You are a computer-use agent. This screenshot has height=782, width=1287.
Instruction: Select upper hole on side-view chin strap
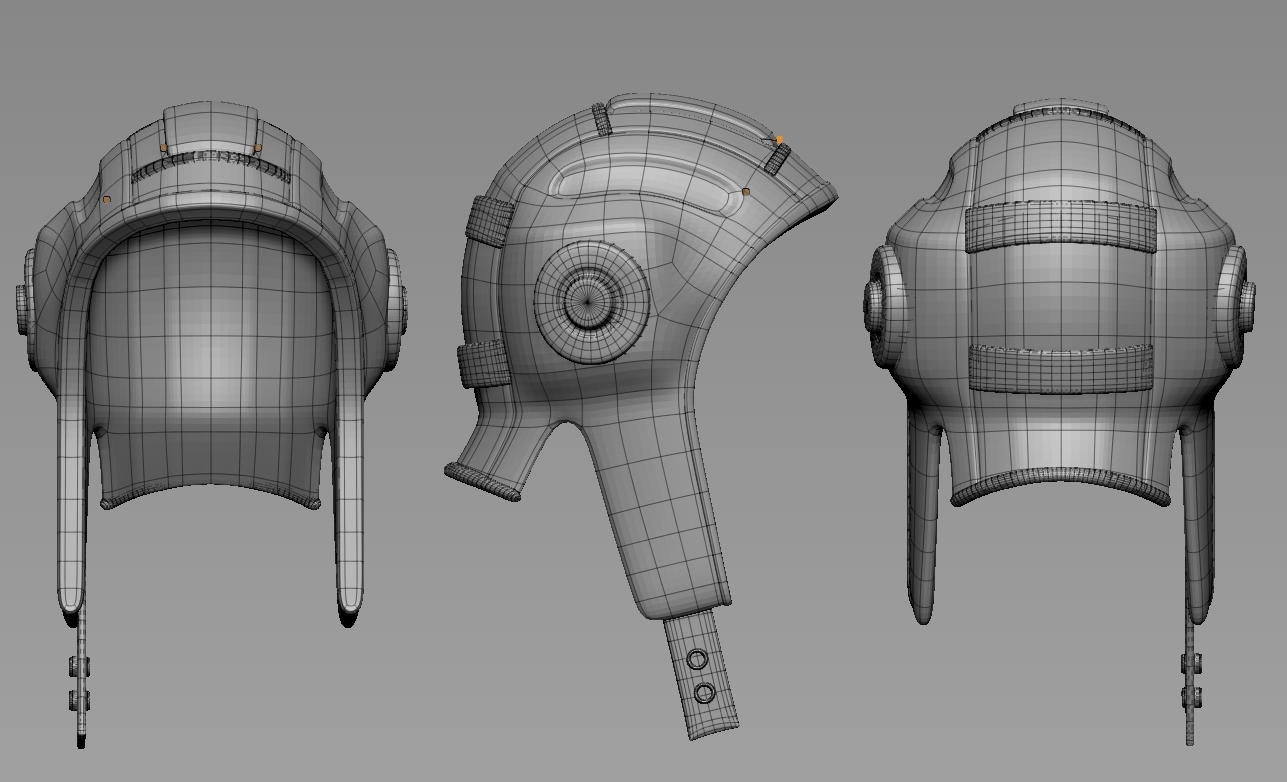coord(697,660)
